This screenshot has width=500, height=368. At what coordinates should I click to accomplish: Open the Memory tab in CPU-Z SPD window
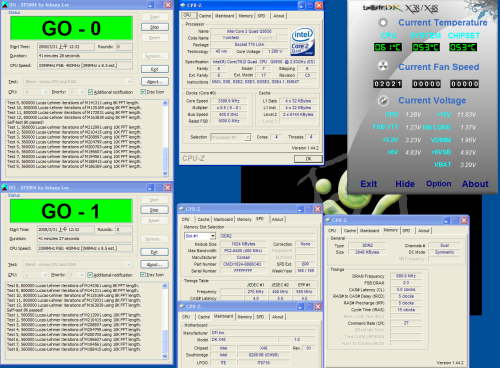point(244,219)
